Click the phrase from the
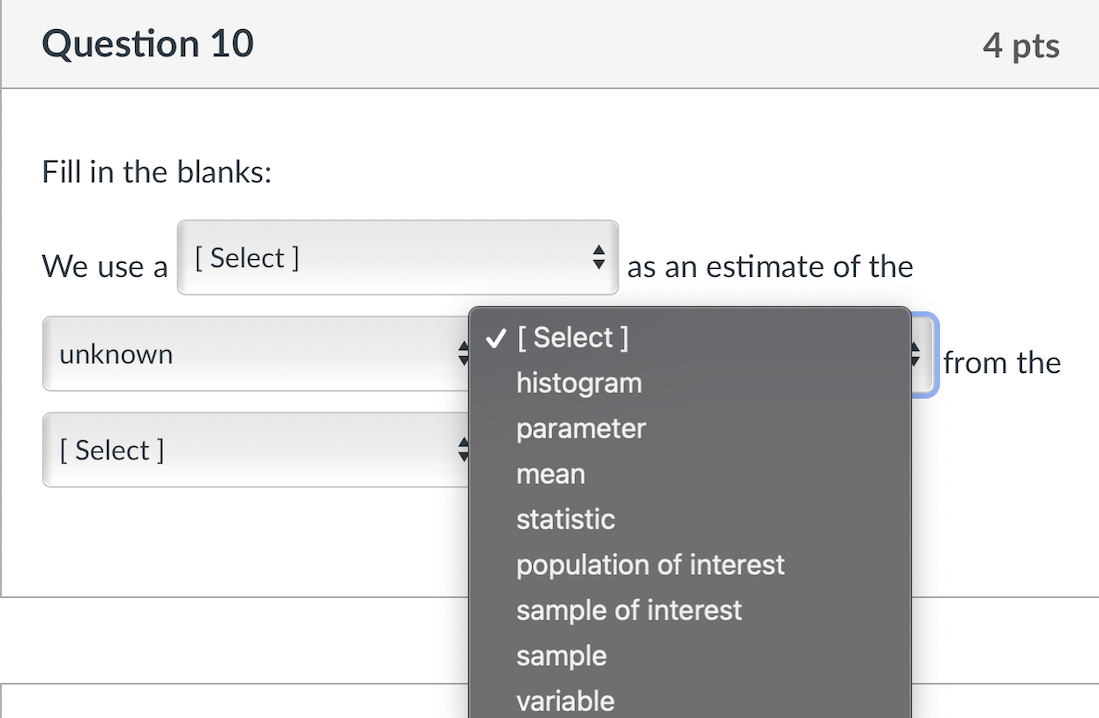The width and height of the screenshot is (1099, 718). pos(1002,363)
